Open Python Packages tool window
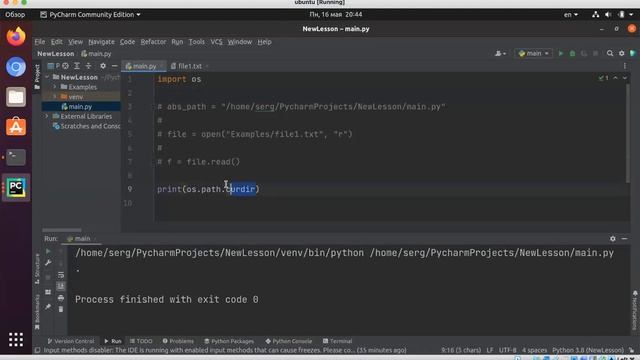Screen dimensions: 640x360 pos(229,341)
